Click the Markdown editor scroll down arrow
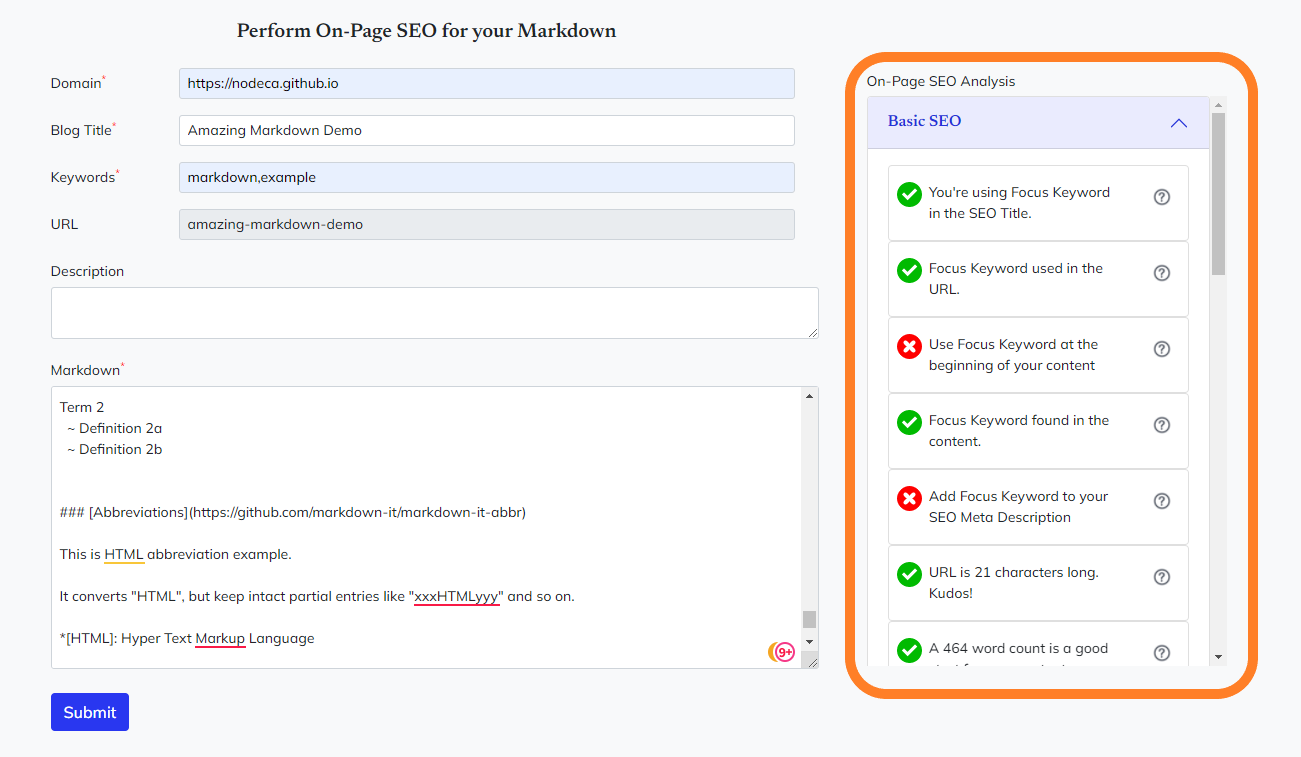 [809, 641]
